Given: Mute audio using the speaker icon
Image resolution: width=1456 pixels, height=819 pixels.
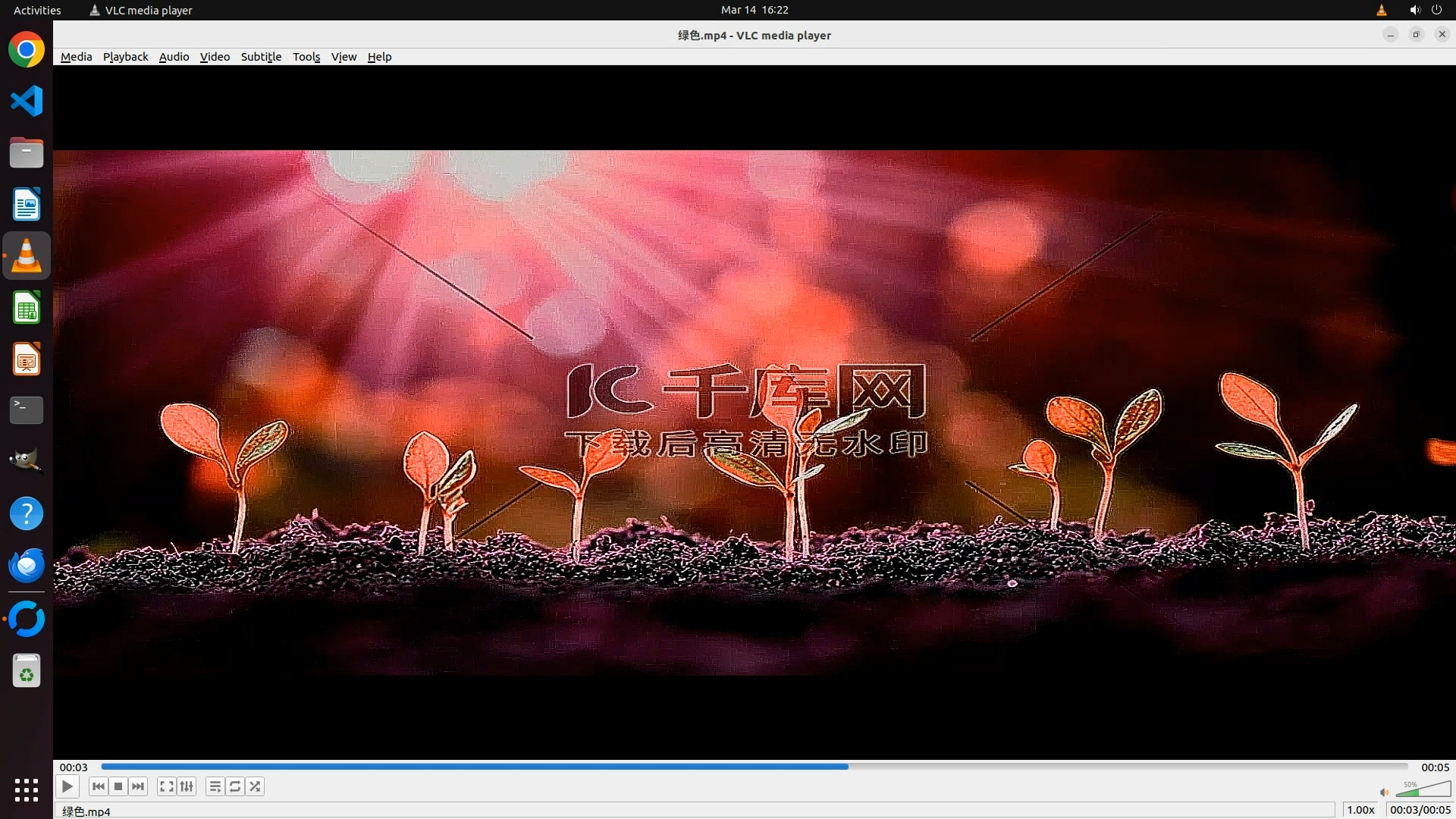Looking at the screenshot, I should (x=1384, y=792).
